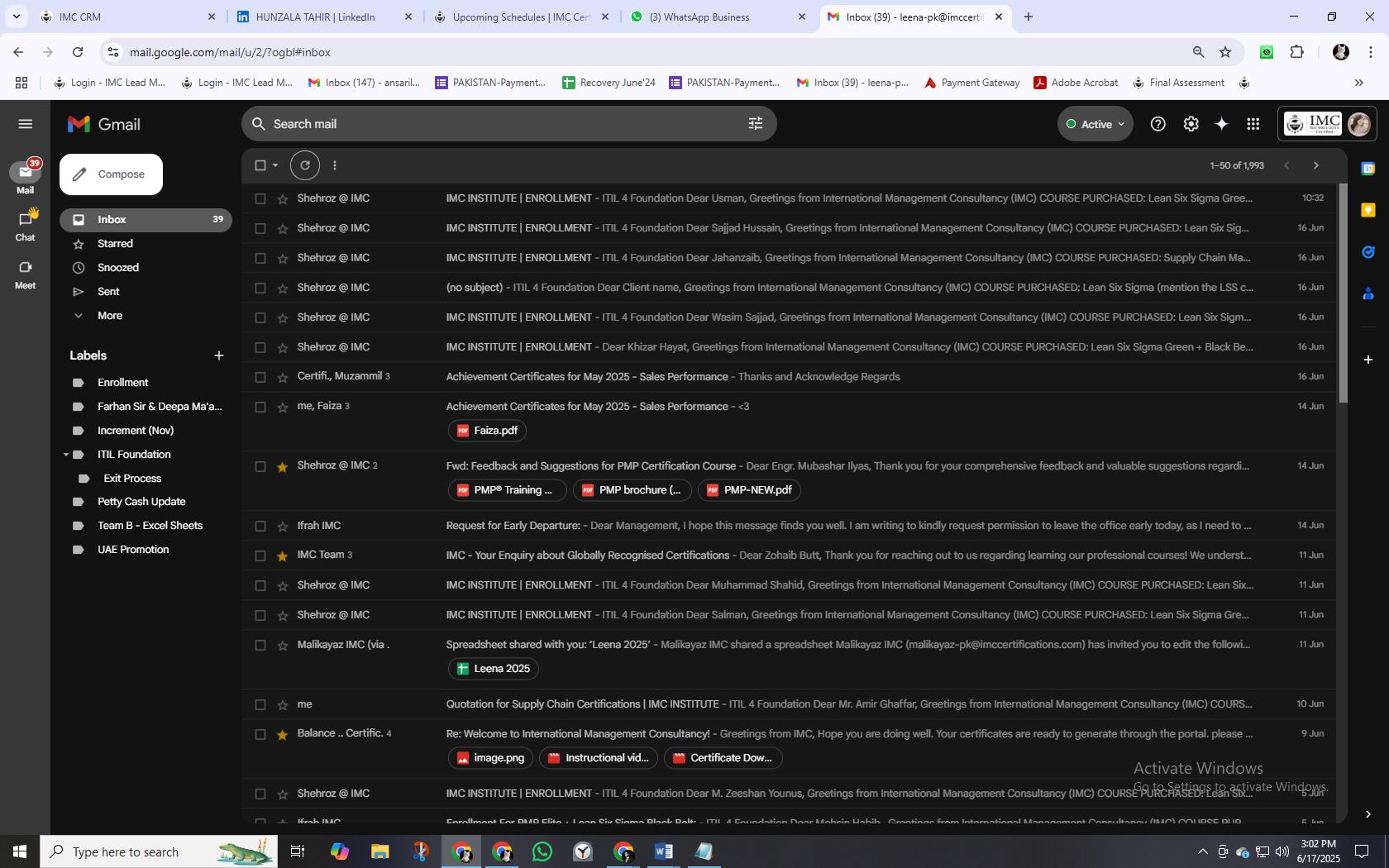
Task: Switch to the Upcoming Schedules tab
Action: [521, 17]
